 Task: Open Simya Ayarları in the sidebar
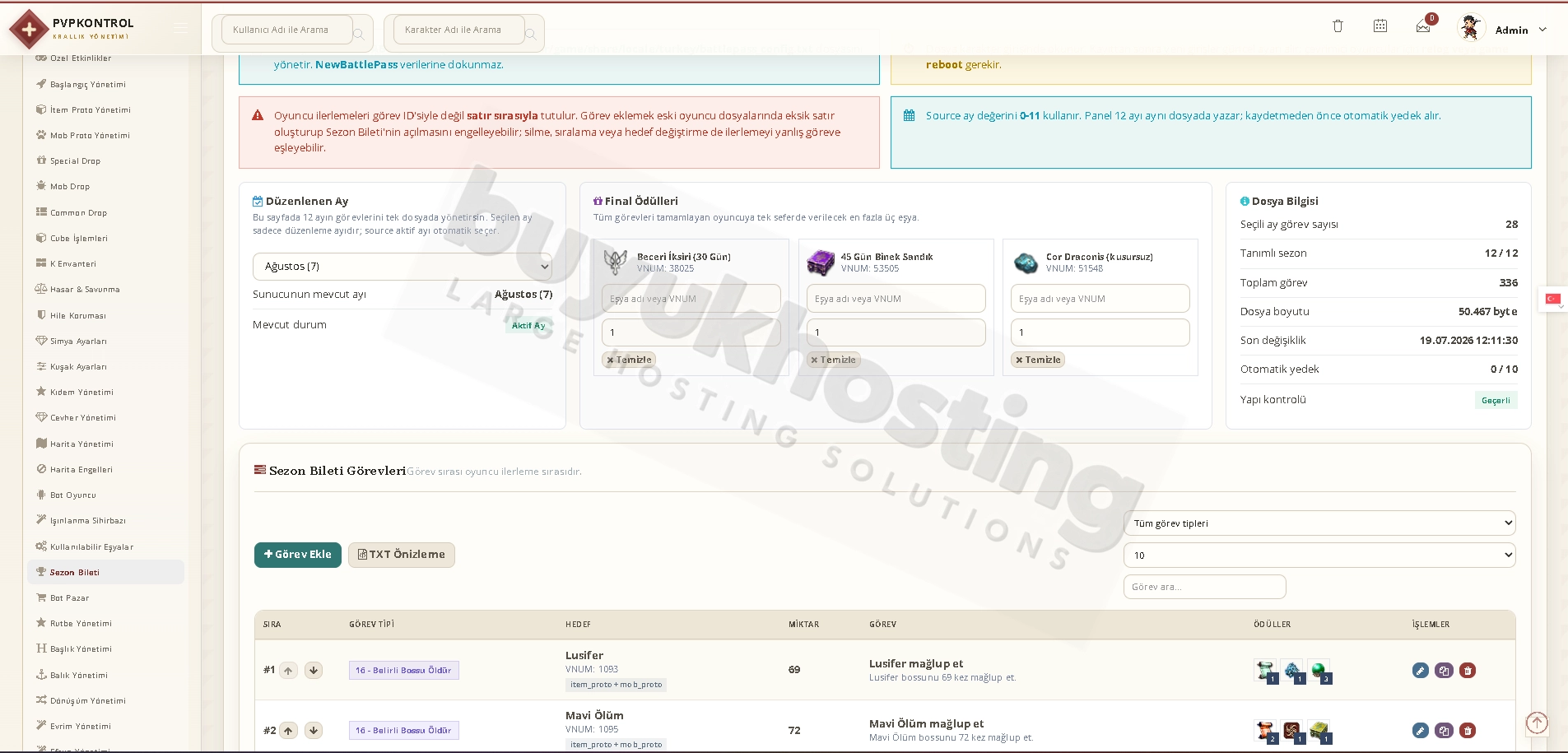[x=78, y=341]
